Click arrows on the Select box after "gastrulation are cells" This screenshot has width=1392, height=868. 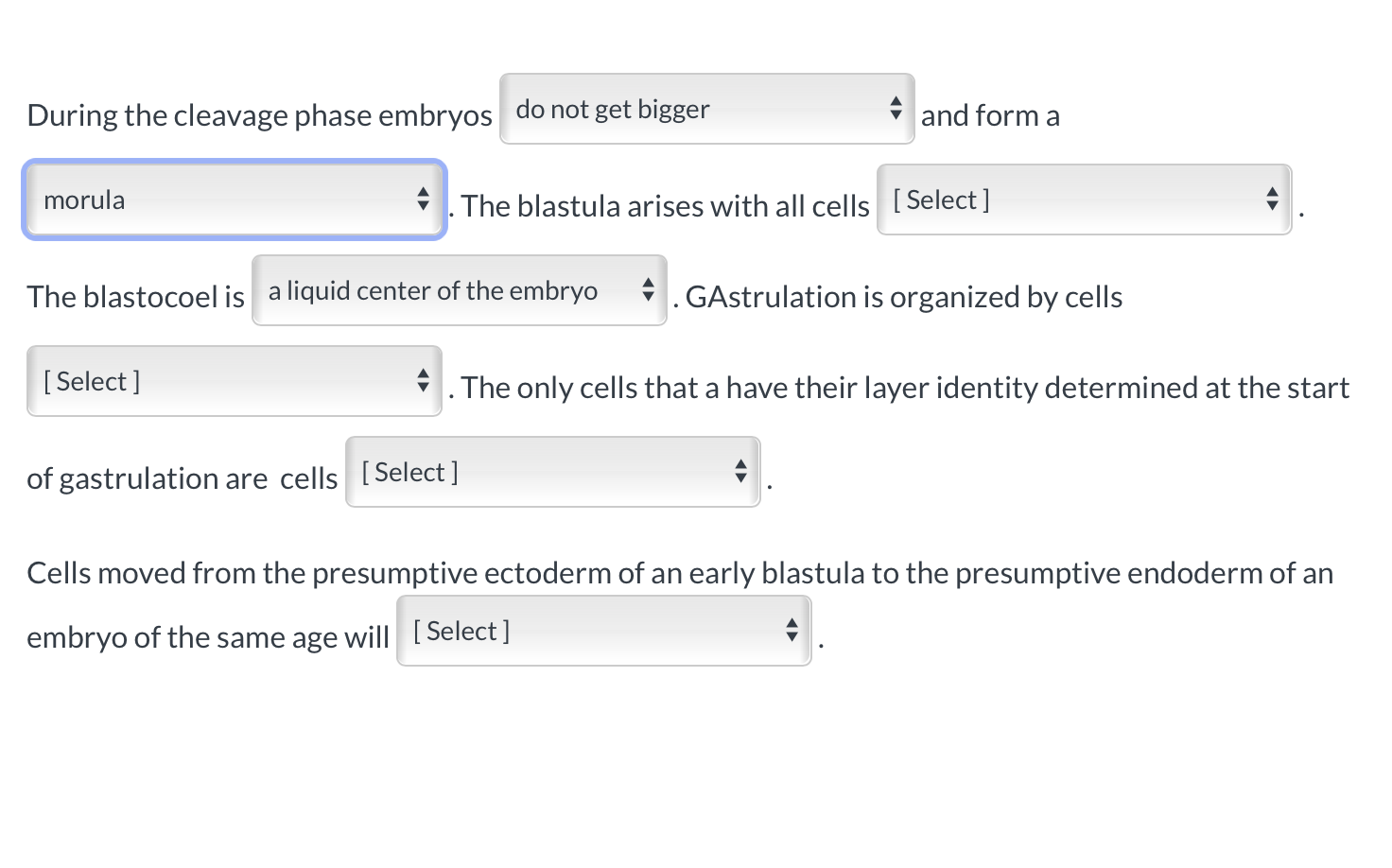coord(740,472)
